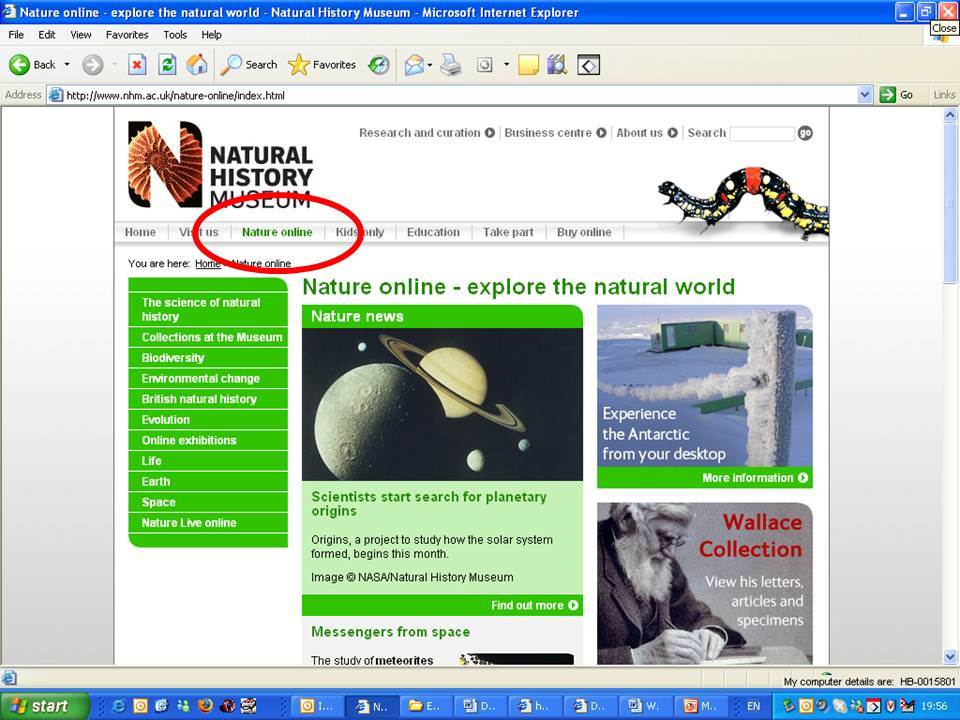The height and width of the screenshot is (720, 960).
Task: Open the Life sidebar link
Action: 208,461
